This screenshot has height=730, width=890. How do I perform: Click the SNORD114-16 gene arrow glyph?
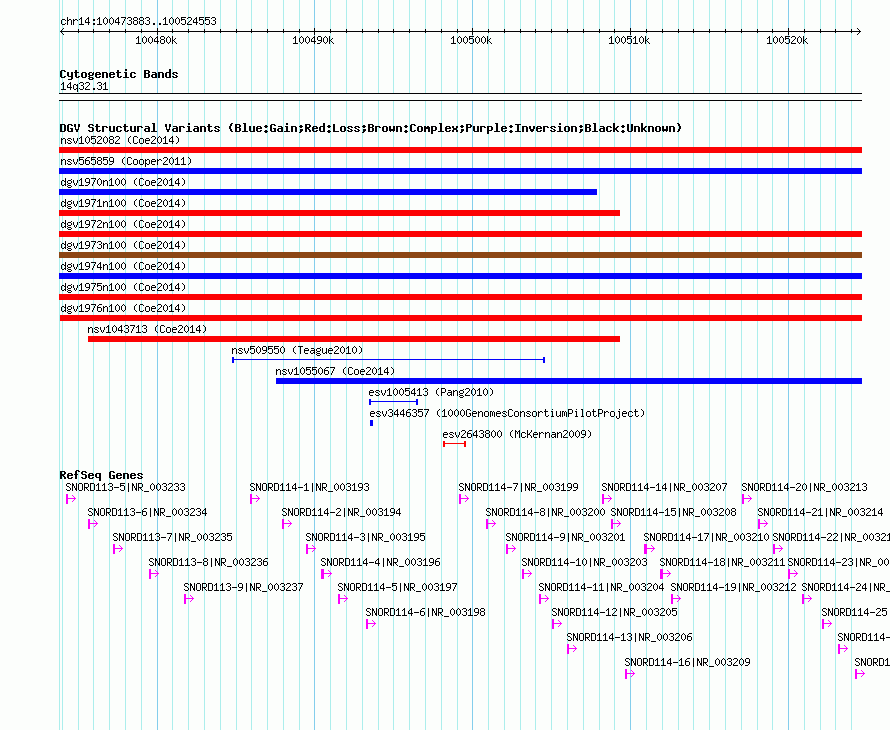pos(629,674)
